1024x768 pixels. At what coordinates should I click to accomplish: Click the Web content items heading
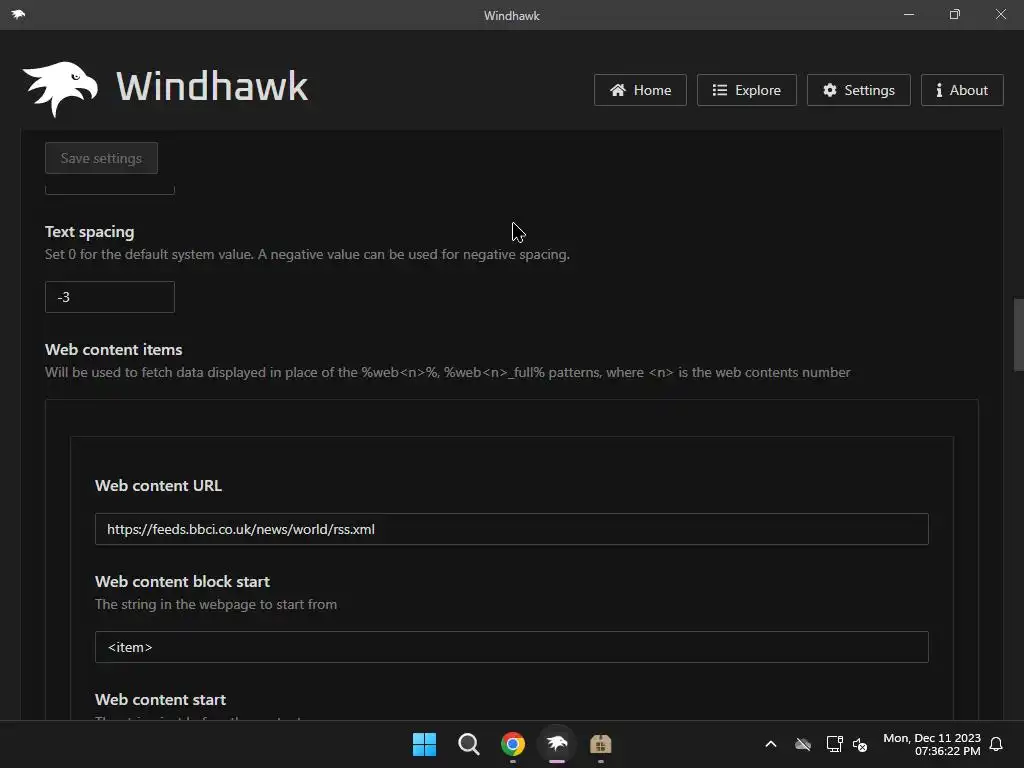click(x=114, y=349)
